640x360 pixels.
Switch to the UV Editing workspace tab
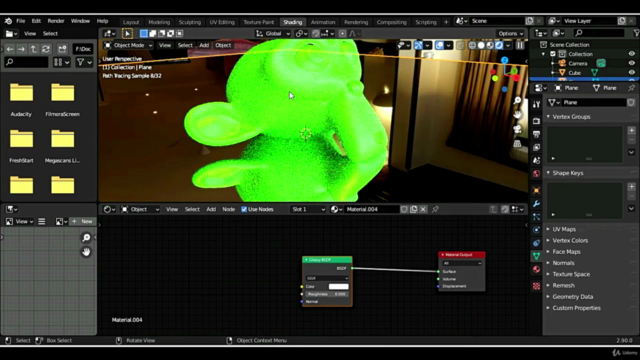tap(222, 22)
